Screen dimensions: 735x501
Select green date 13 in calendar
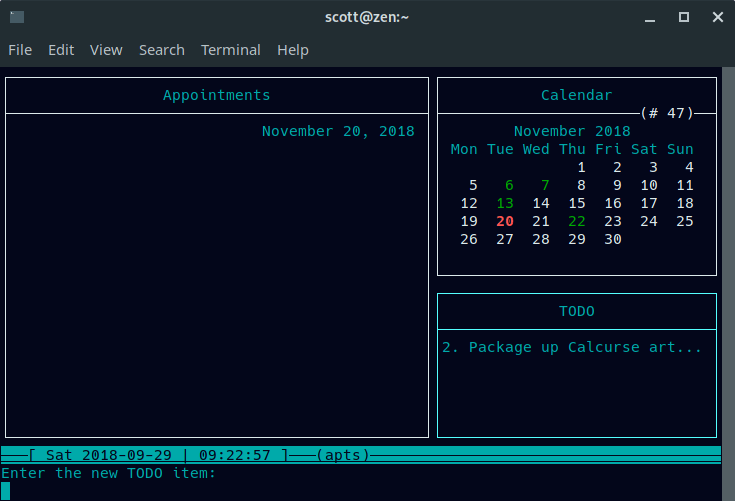coord(505,203)
